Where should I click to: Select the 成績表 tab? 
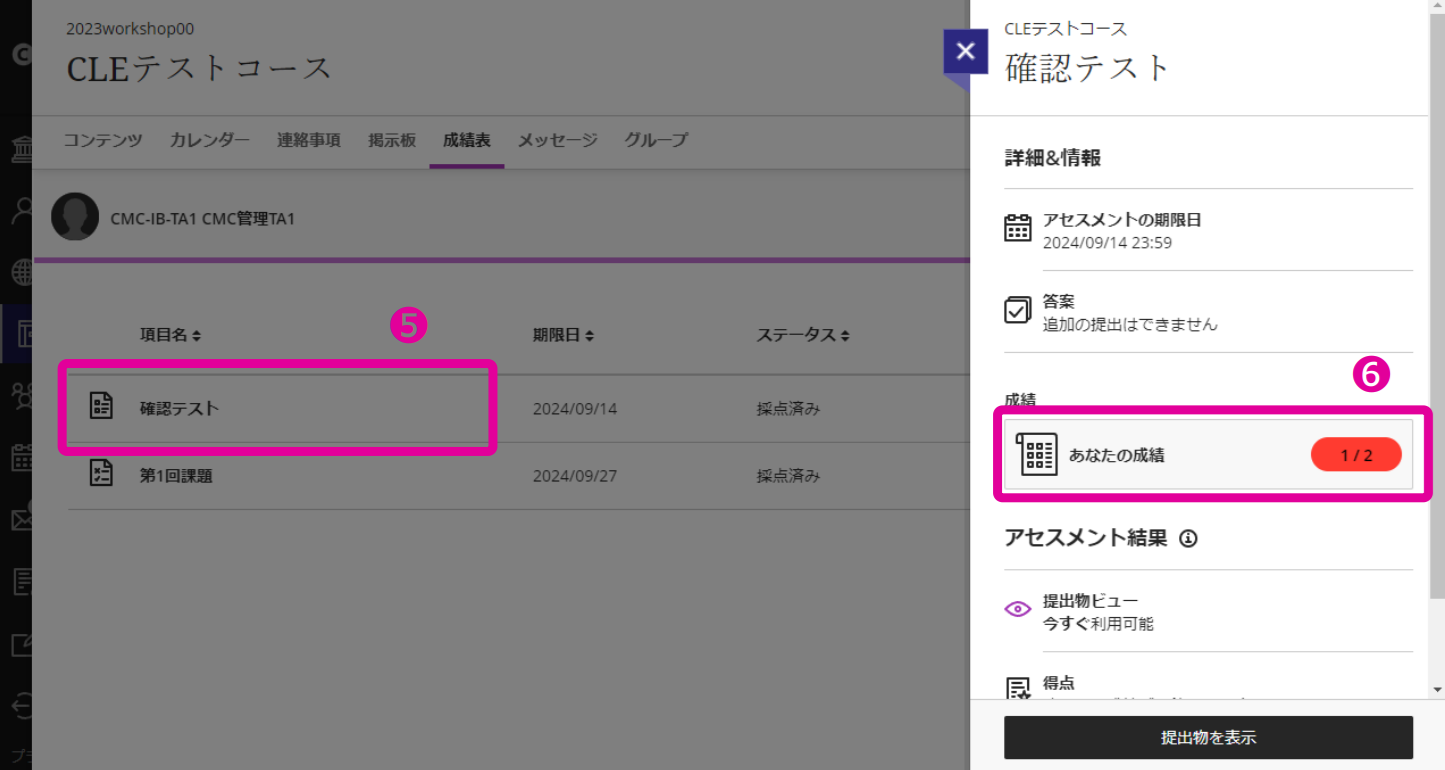[x=467, y=140]
